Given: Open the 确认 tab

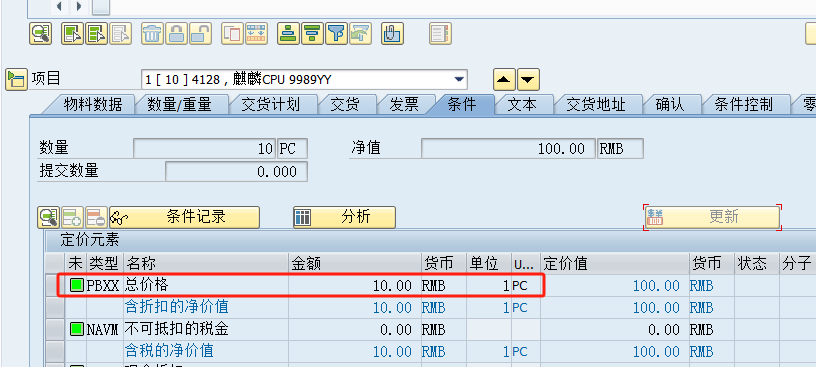Looking at the screenshot, I should coord(670,105).
